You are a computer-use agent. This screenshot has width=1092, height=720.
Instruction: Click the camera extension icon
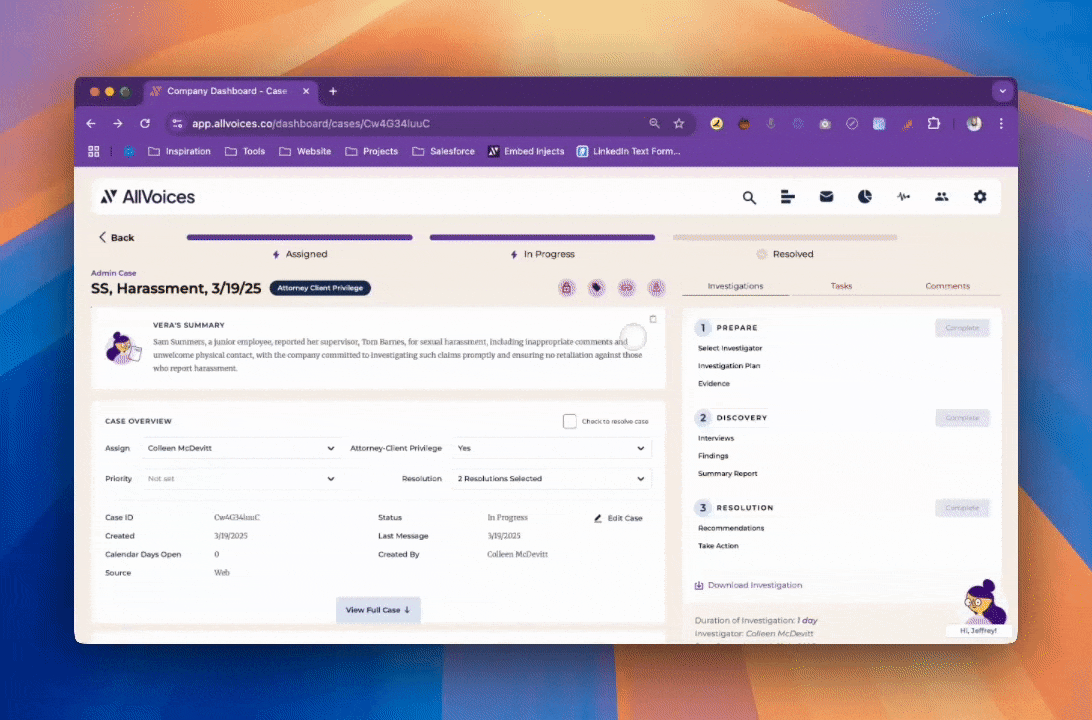tap(825, 123)
